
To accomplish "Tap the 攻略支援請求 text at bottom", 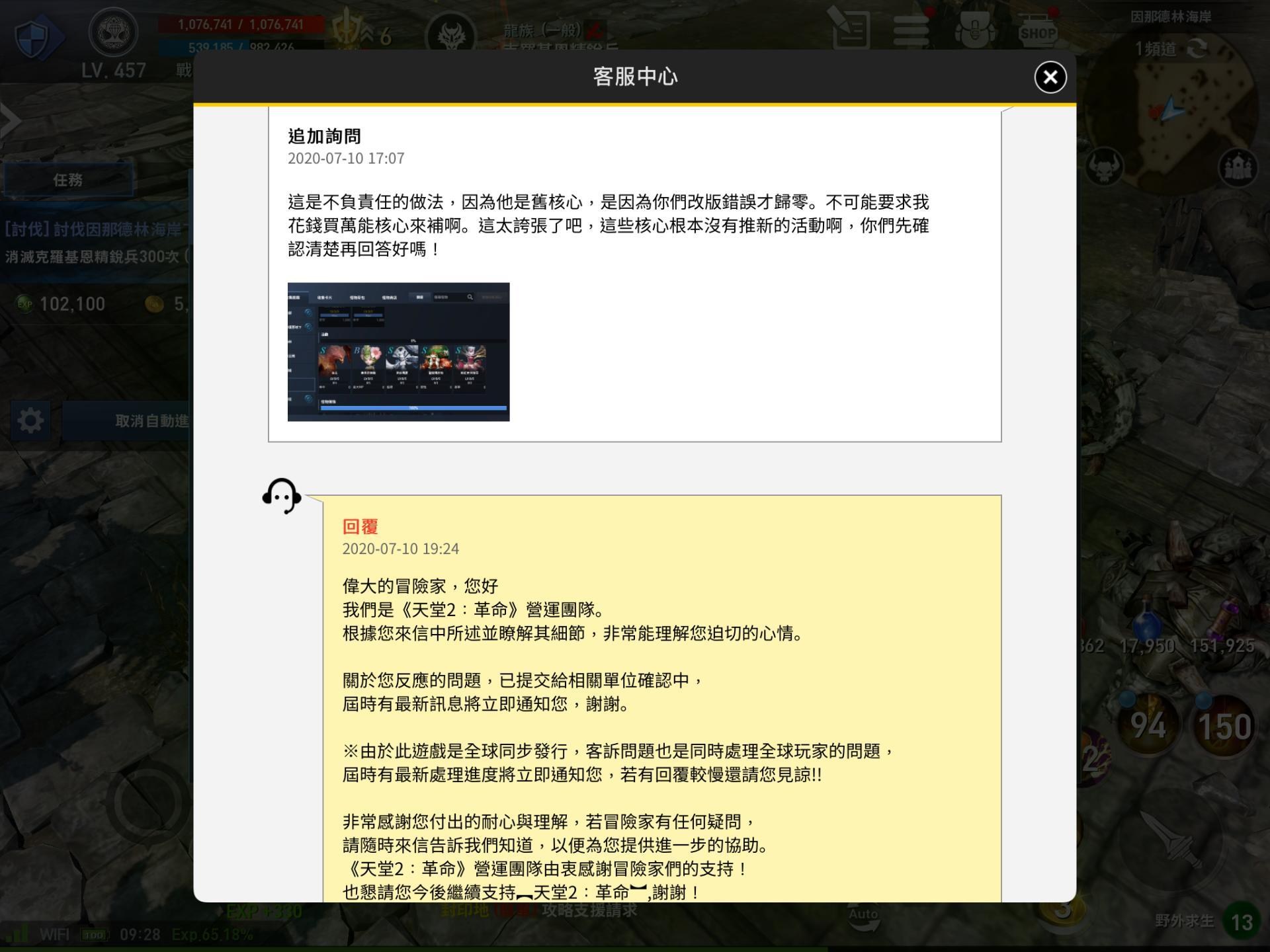I will [590, 910].
